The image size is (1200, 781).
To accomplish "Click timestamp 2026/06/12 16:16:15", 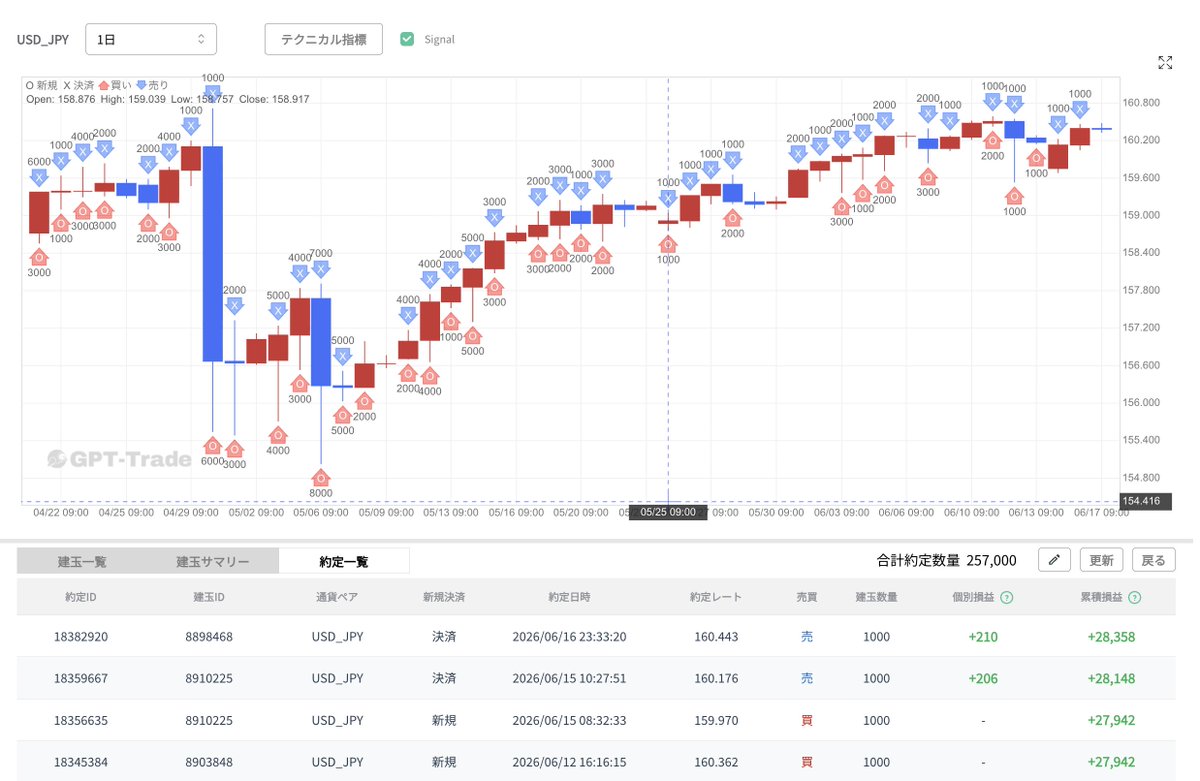I will tap(569, 762).
